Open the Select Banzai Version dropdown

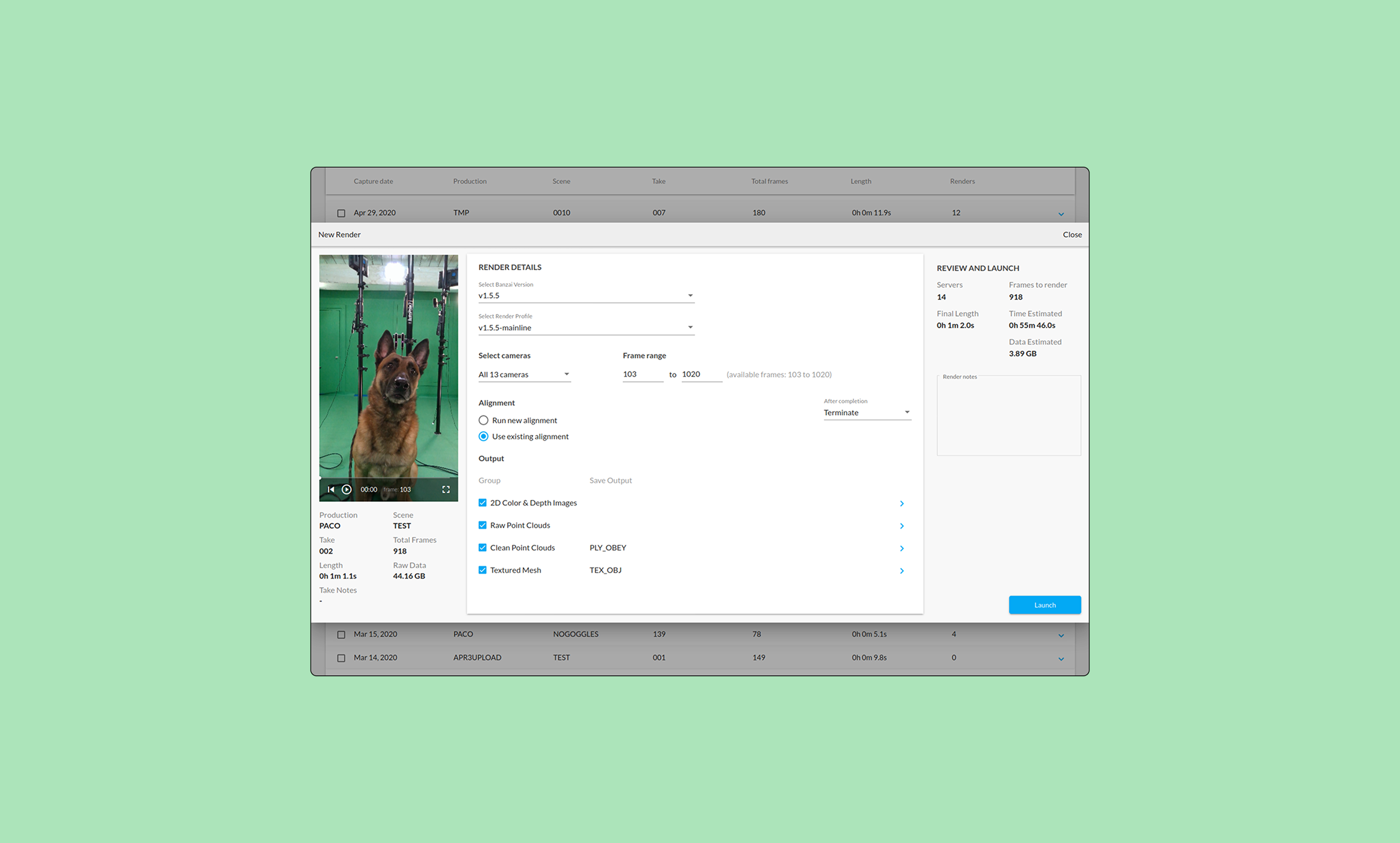pyautogui.click(x=586, y=296)
